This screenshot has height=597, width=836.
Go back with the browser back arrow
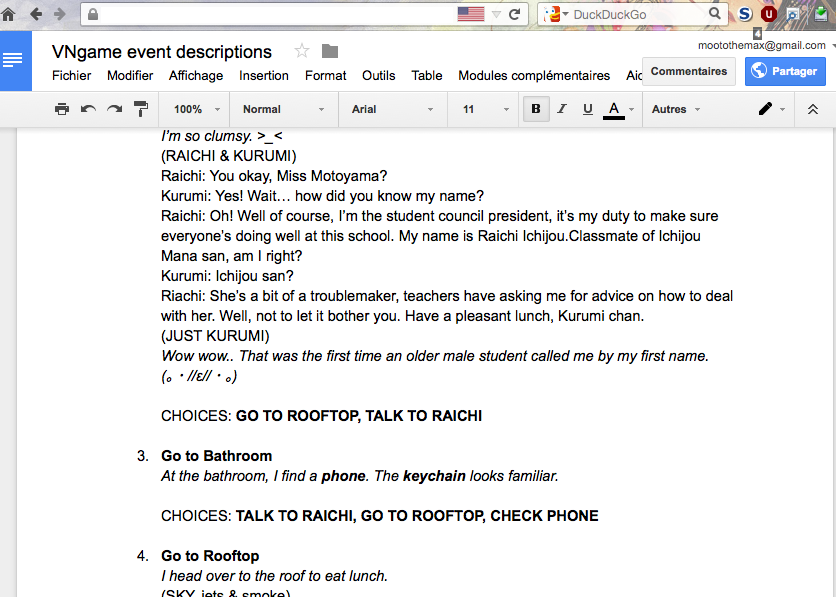36,14
